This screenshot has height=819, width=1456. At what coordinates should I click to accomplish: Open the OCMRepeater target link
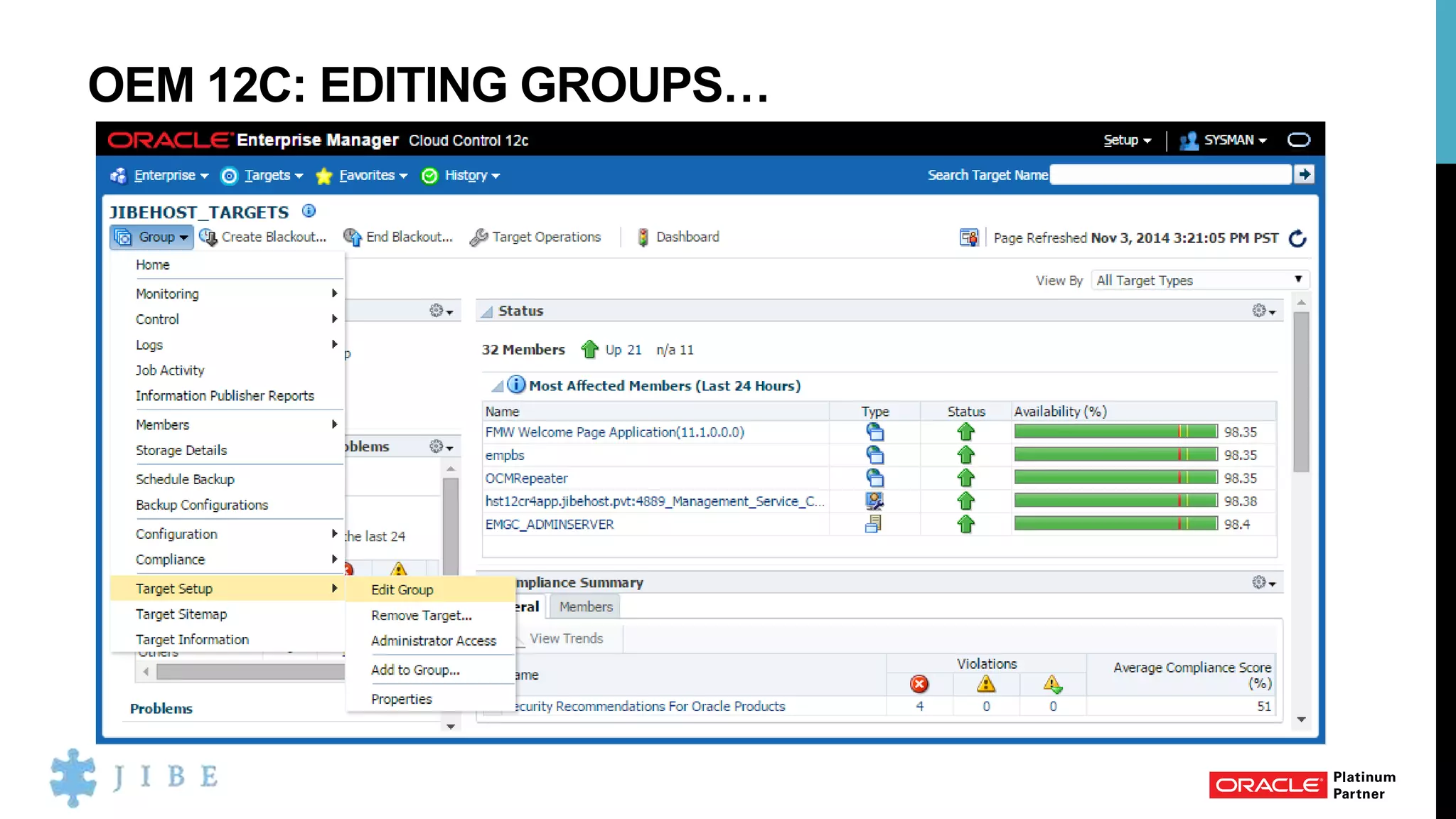(526, 478)
